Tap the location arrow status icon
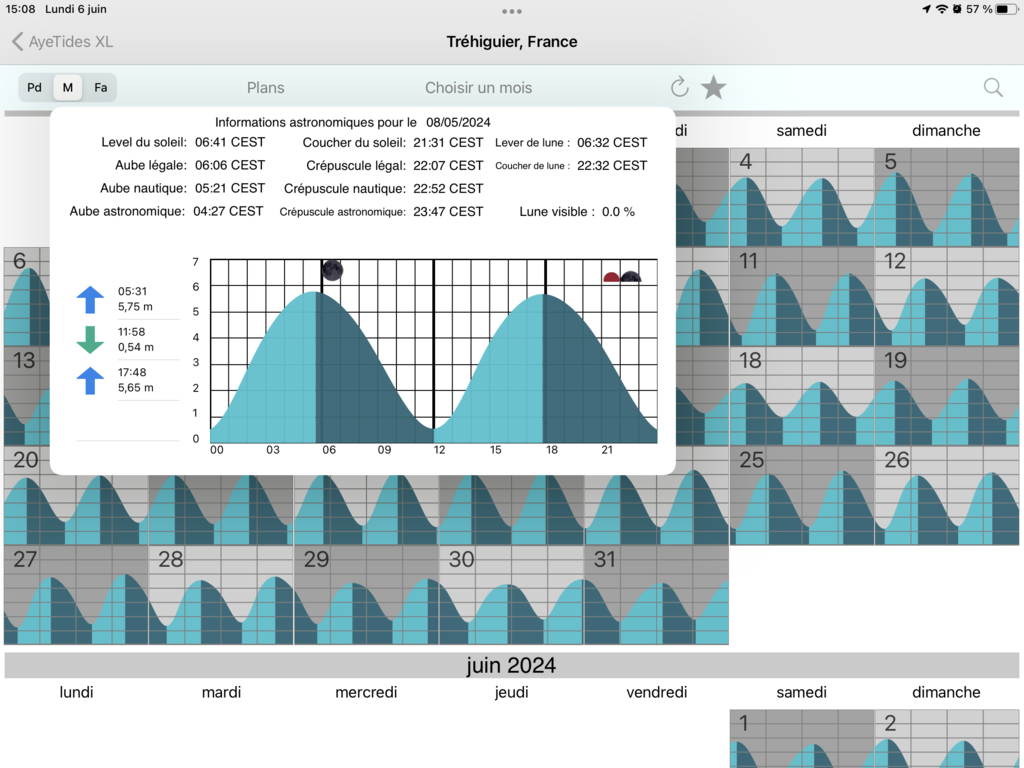The width and height of the screenshot is (1024, 768). click(926, 9)
